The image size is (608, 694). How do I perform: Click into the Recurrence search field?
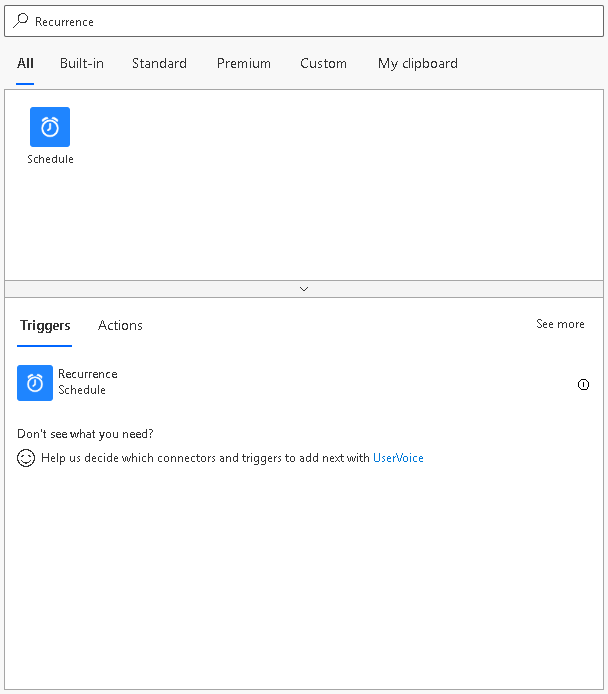pyautogui.click(x=304, y=21)
